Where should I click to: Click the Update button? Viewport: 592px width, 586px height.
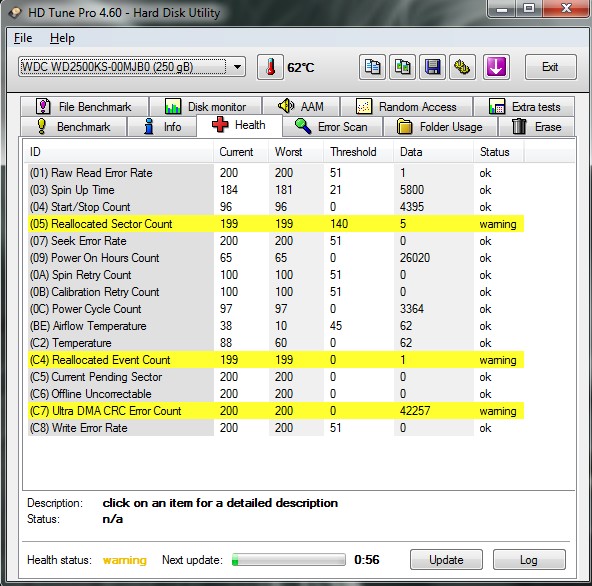pyautogui.click(x=446, y=560)
